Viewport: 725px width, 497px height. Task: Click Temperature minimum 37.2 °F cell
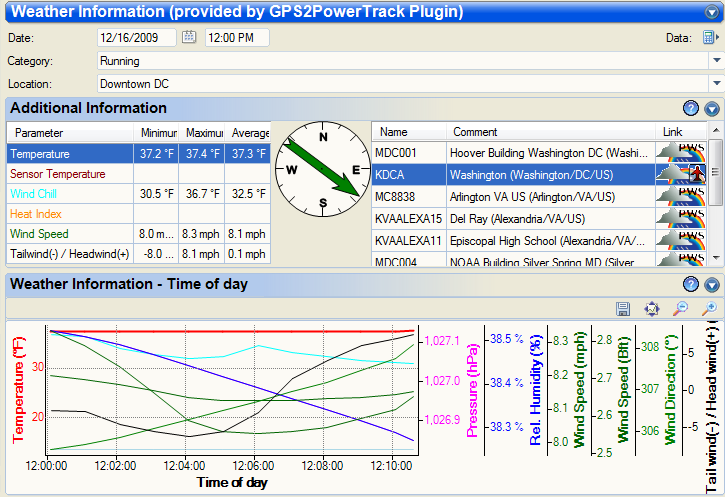tap(156, 153)
